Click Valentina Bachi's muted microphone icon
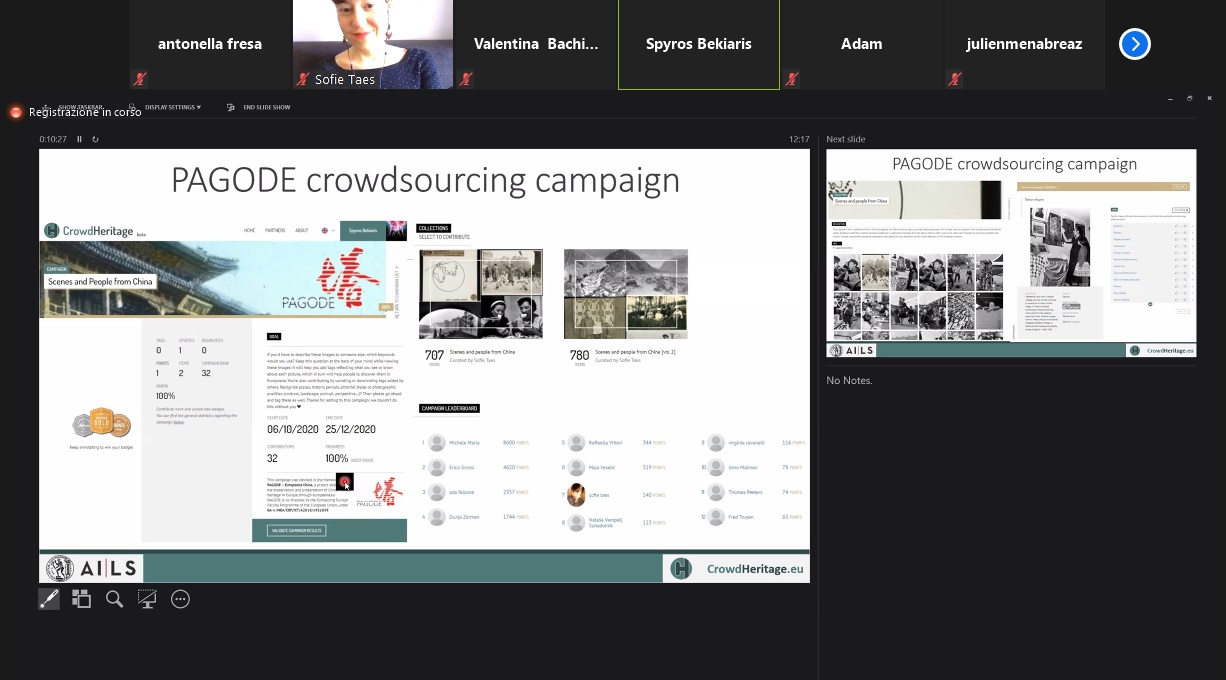 tap(466, 79)
